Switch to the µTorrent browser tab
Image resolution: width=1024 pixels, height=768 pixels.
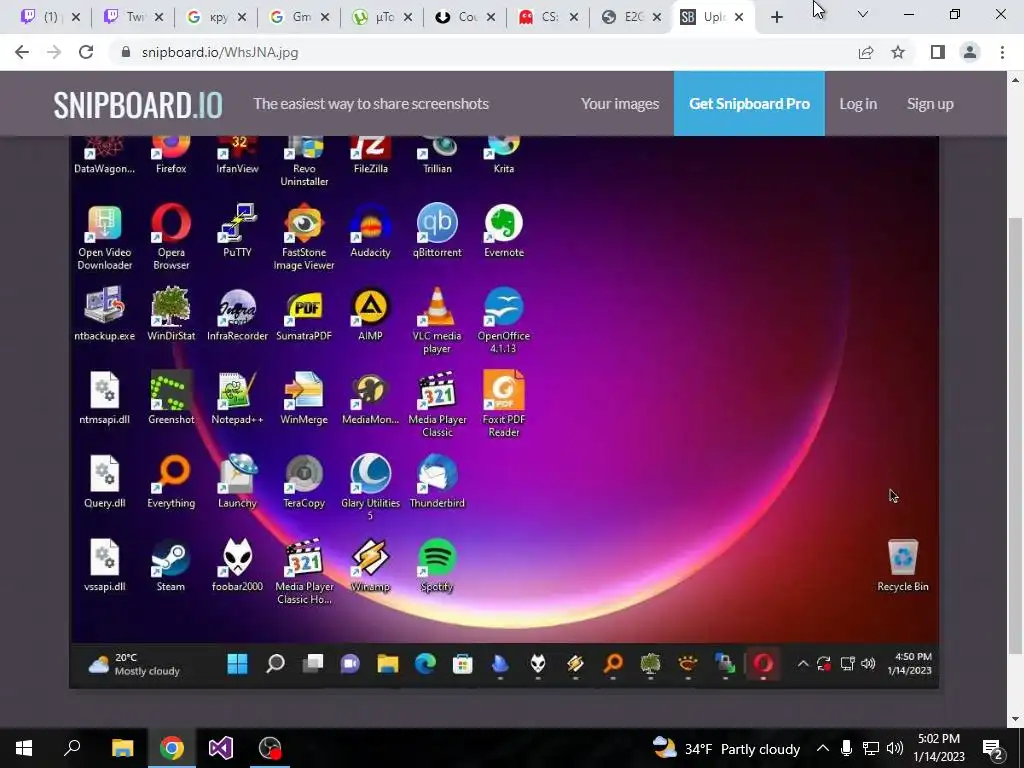click(x=382, y=17)
